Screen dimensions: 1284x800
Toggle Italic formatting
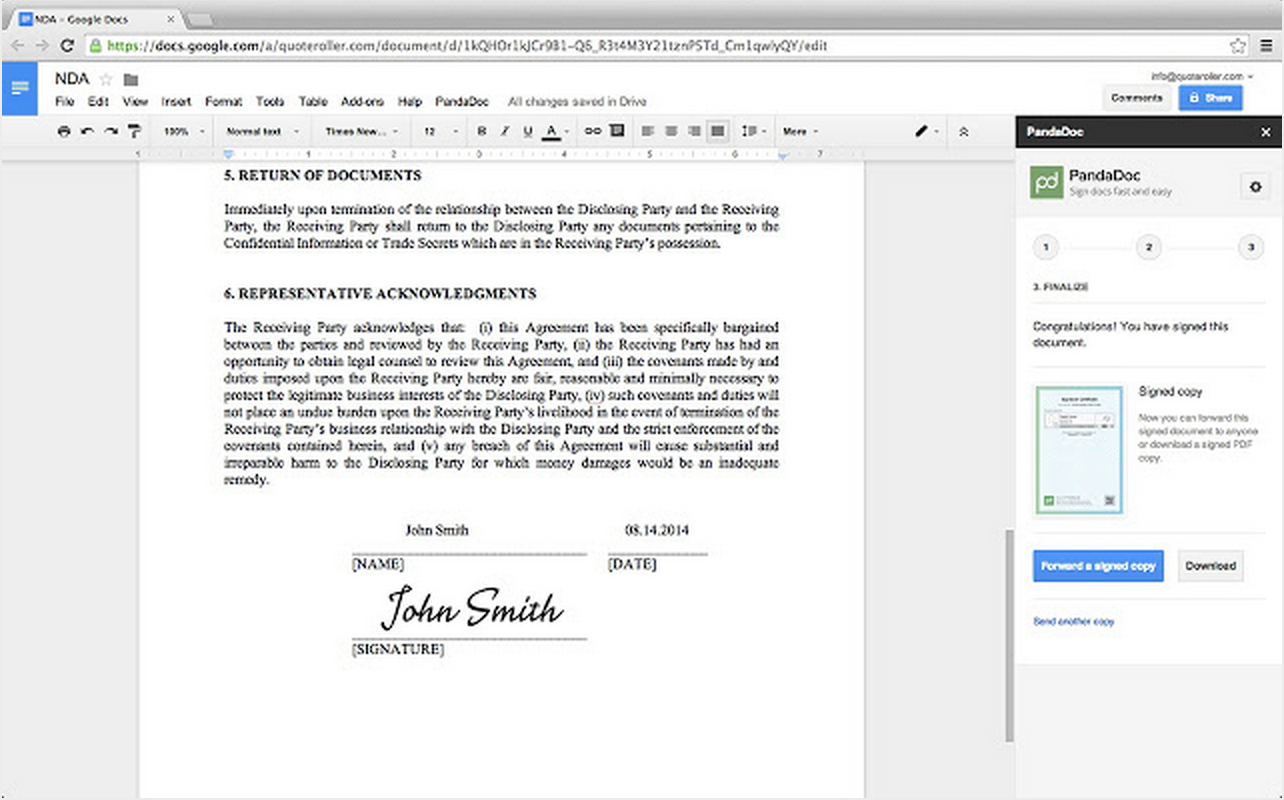pos(505,131)
